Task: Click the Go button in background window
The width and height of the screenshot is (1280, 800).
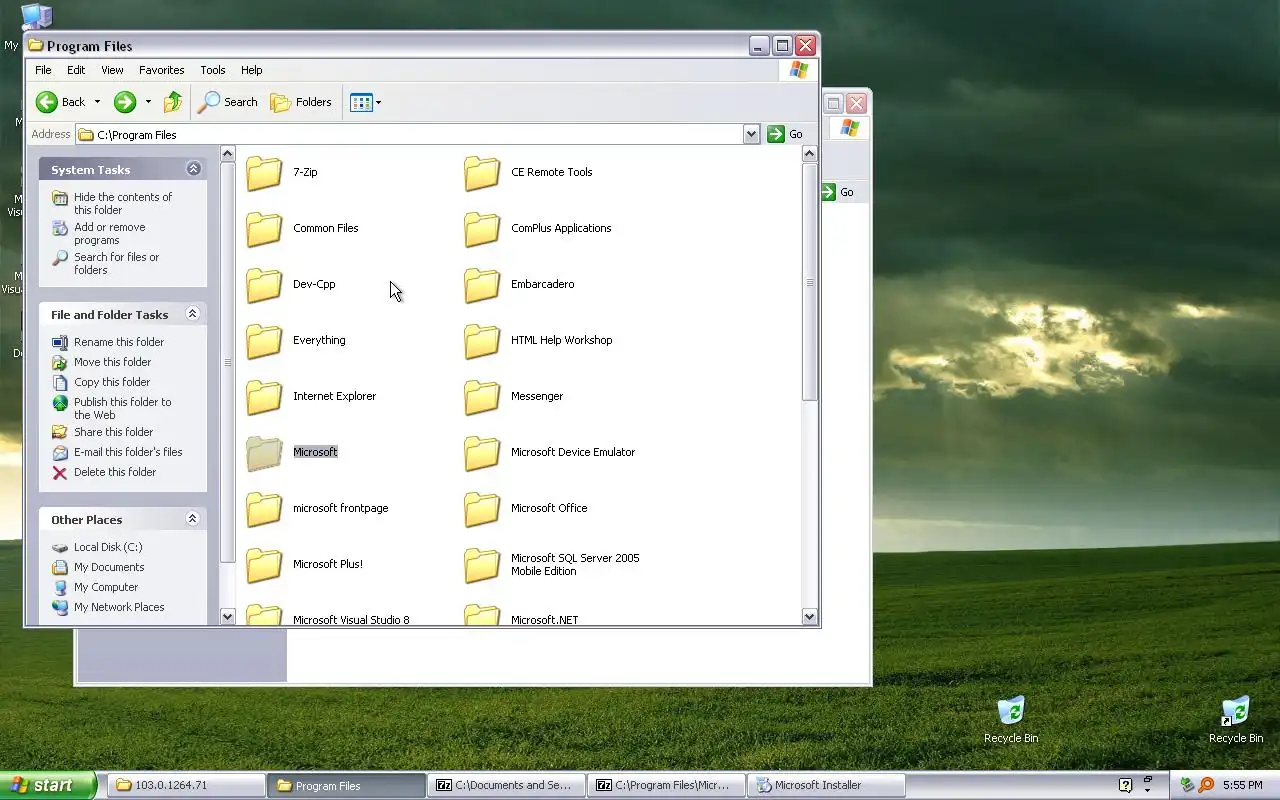Action: pos(838,192)
